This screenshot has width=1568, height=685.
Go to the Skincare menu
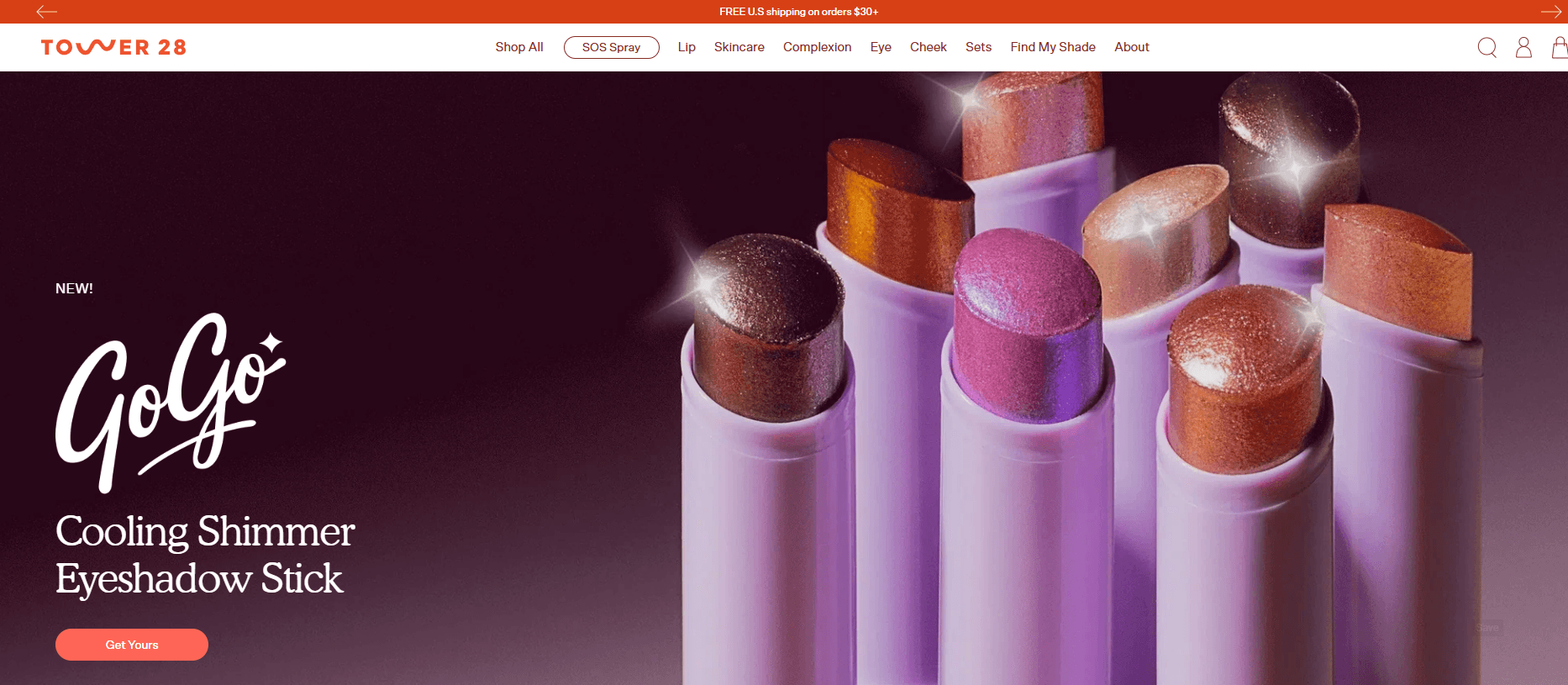[x=739, y=47]
